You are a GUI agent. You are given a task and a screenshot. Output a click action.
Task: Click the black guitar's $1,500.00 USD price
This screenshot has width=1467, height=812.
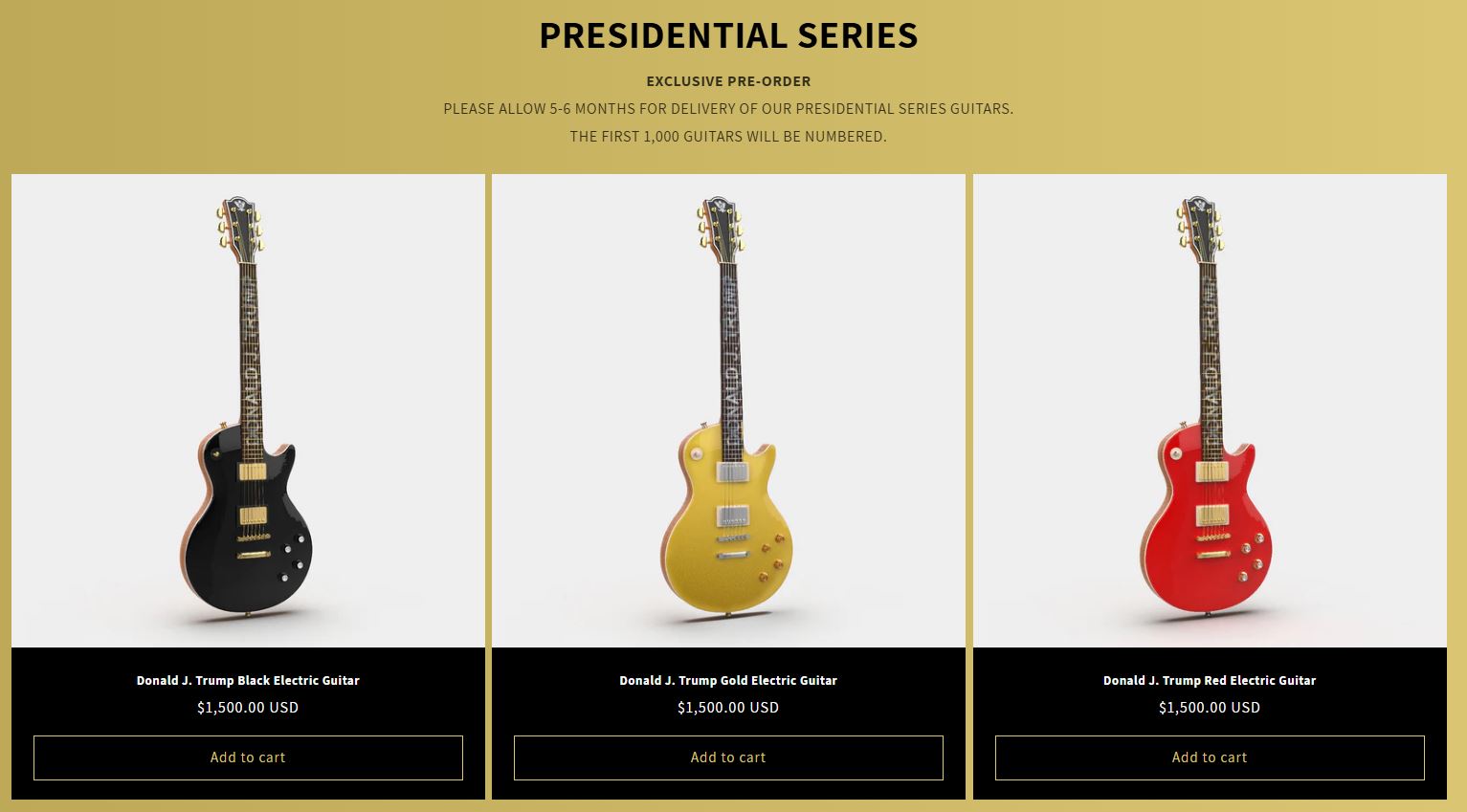pos(248,708)
